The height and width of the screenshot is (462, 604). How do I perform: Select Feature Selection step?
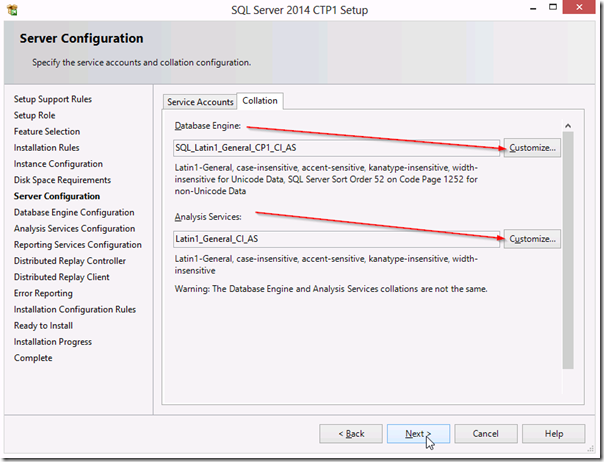tap(47, 132)
